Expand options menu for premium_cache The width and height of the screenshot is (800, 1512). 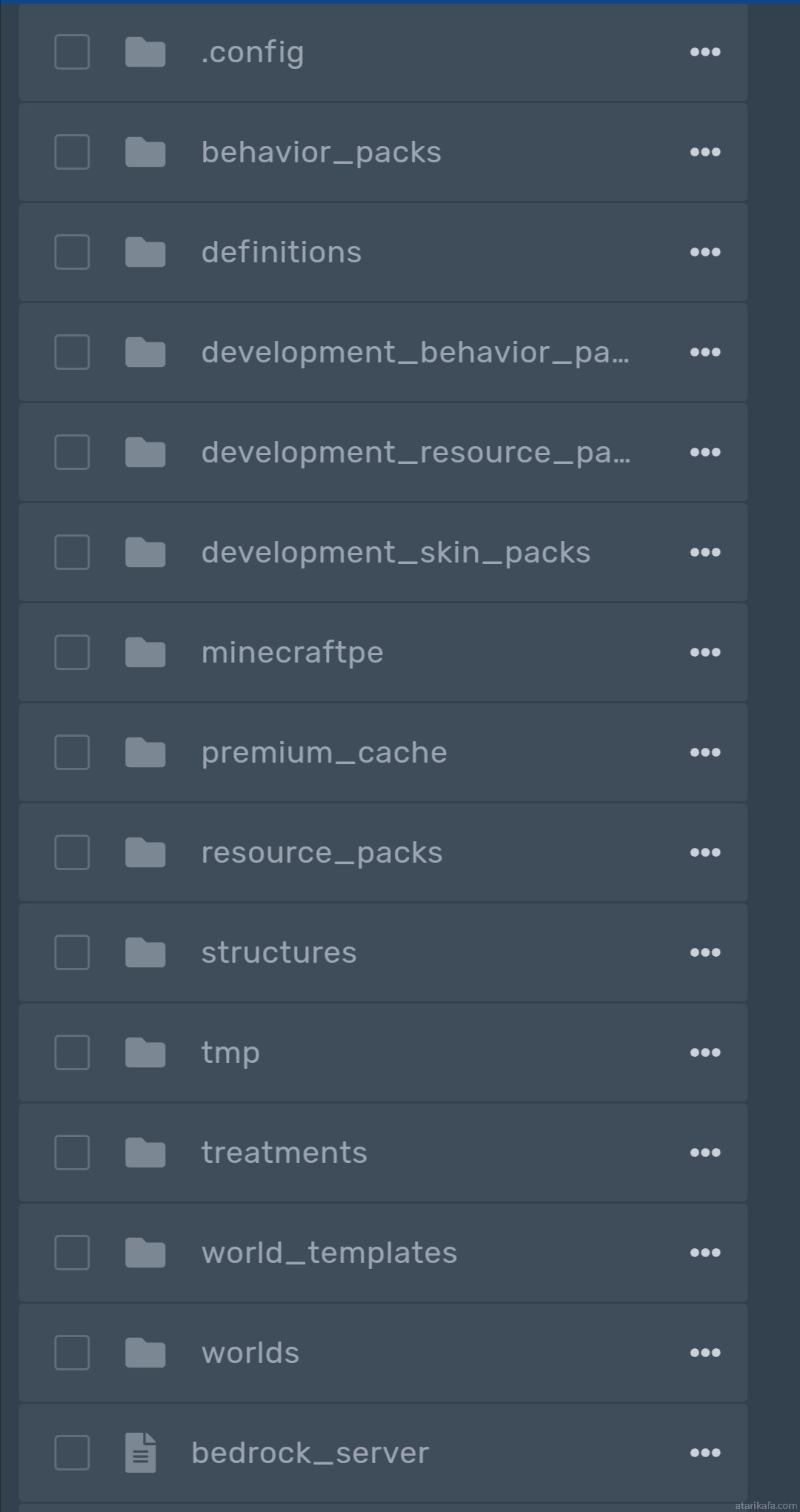pyautogui.click(x=705, y=752)
